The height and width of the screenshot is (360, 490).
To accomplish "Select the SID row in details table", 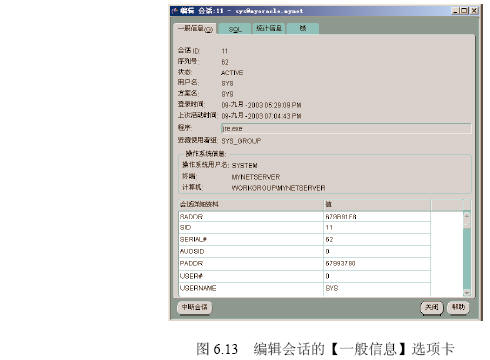I will pos(305,228).
